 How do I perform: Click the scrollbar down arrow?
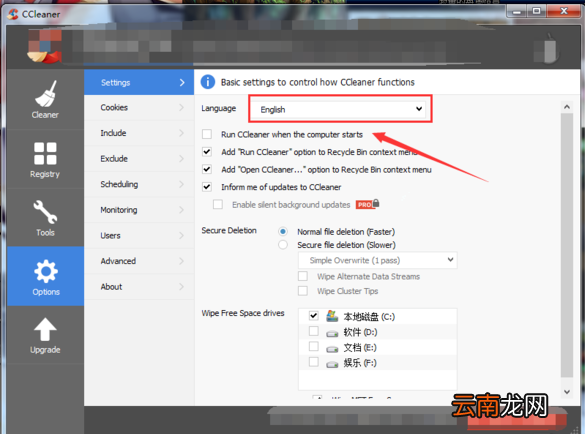pyautogui.click(x=567, y=392)
